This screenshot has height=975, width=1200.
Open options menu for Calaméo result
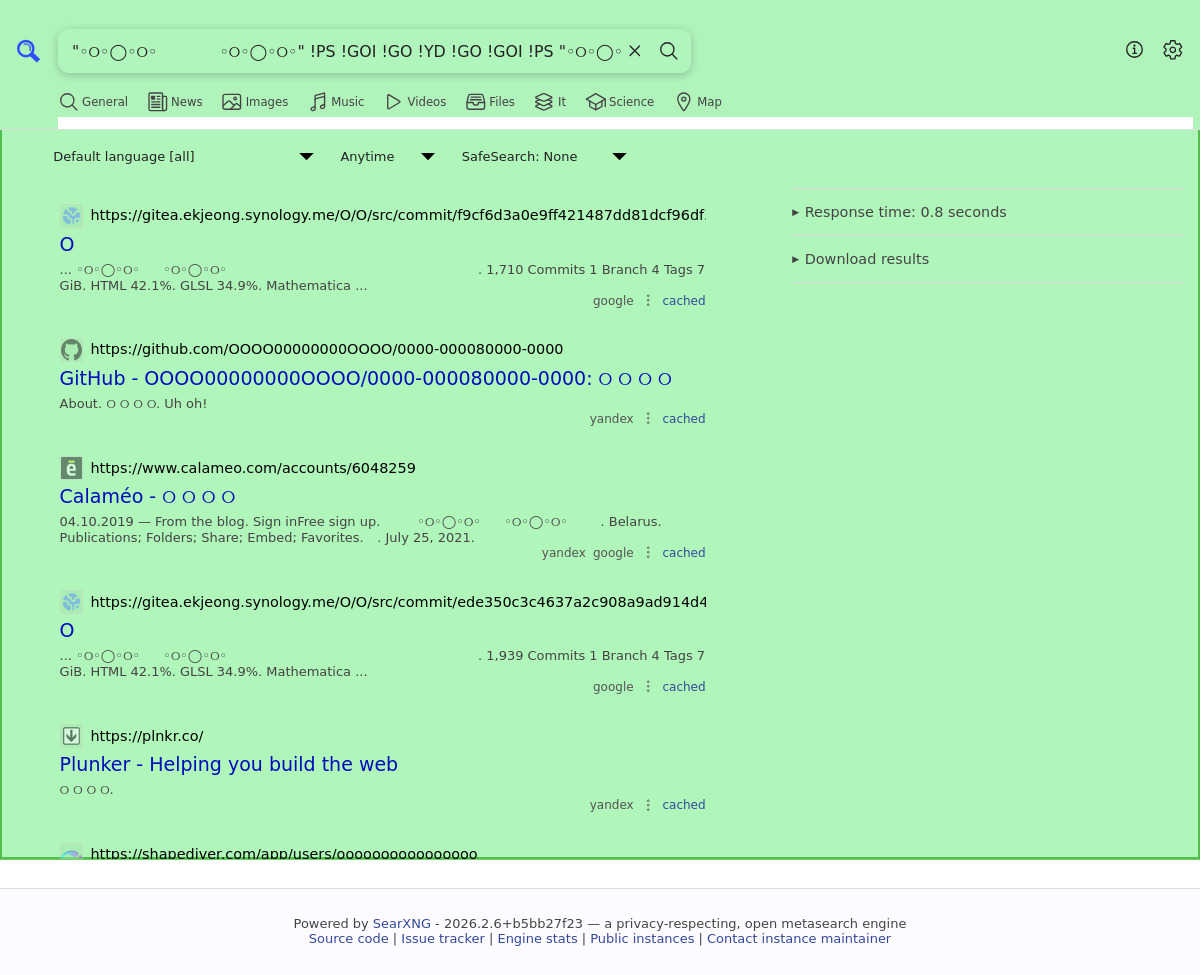pos(648,553)
